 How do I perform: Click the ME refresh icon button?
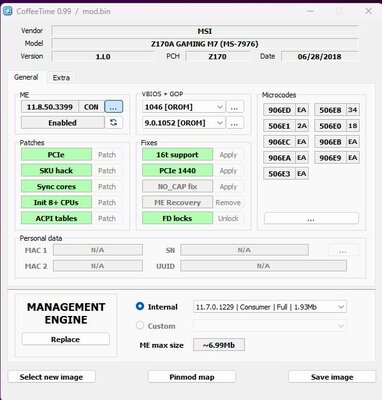click(113, 123)
